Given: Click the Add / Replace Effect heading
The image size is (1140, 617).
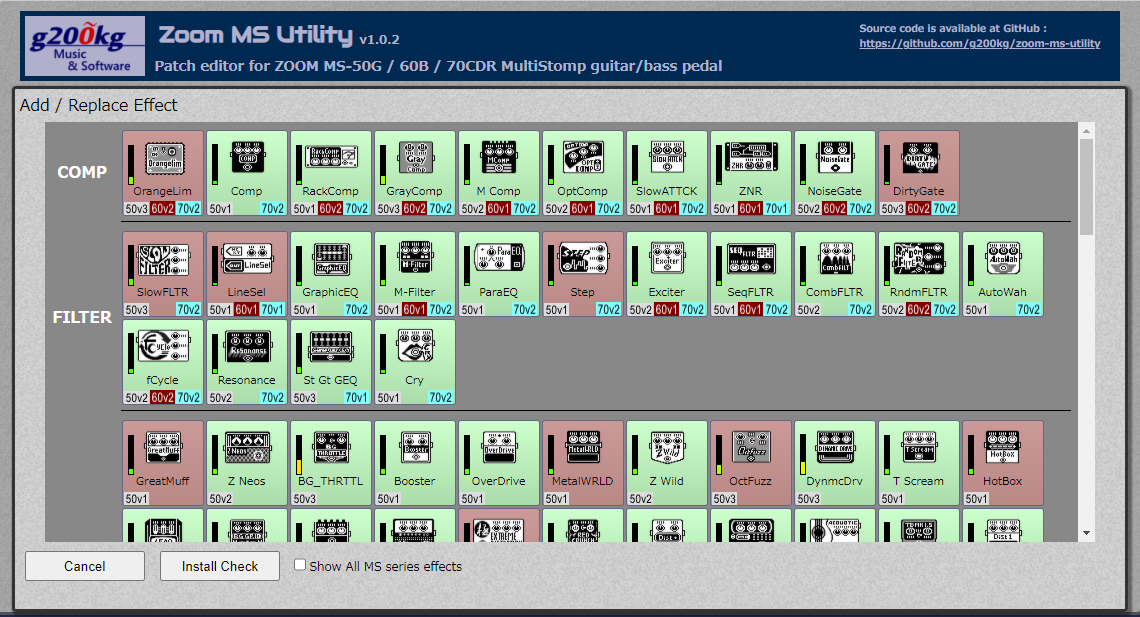Looking at the screenshot, I should [x=98, y=105].
